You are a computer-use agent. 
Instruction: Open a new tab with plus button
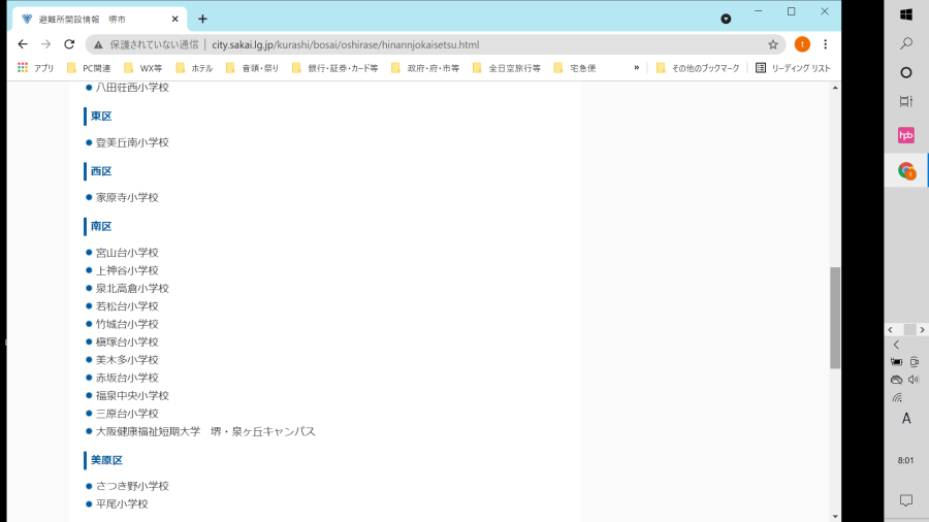pyautogui.click(x=203, y=19)
